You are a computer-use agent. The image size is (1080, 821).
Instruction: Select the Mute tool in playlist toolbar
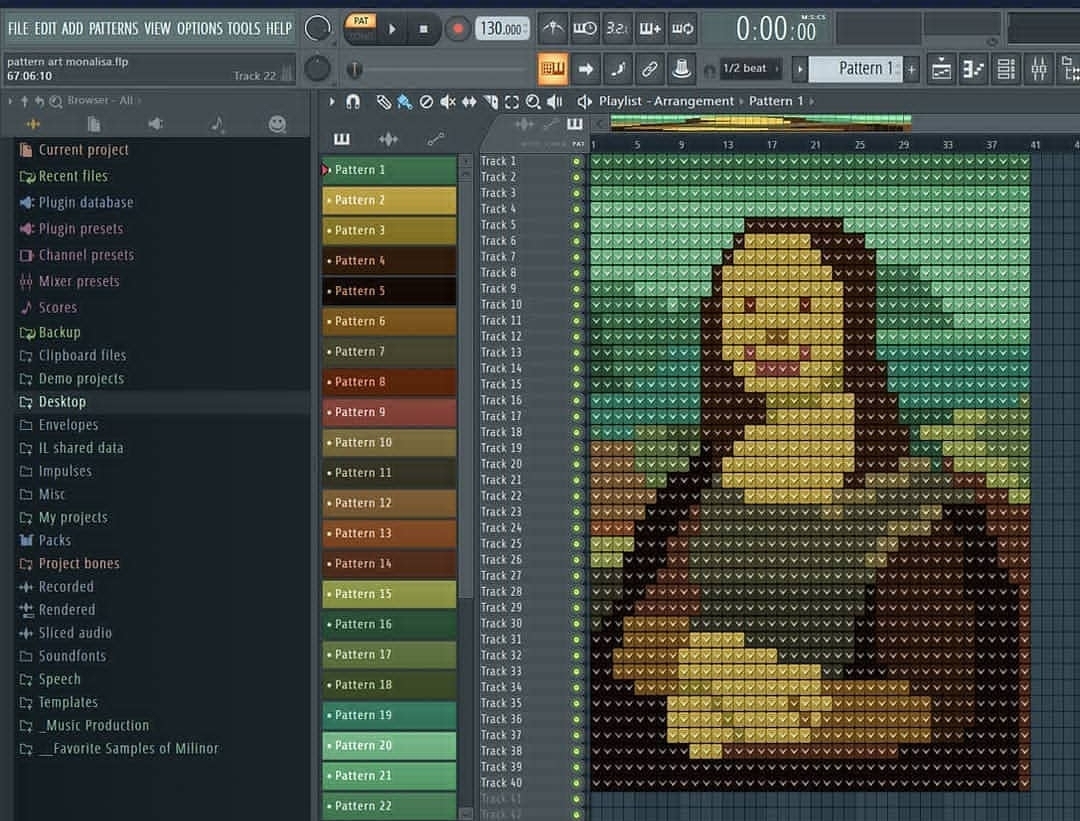(448, 102)
